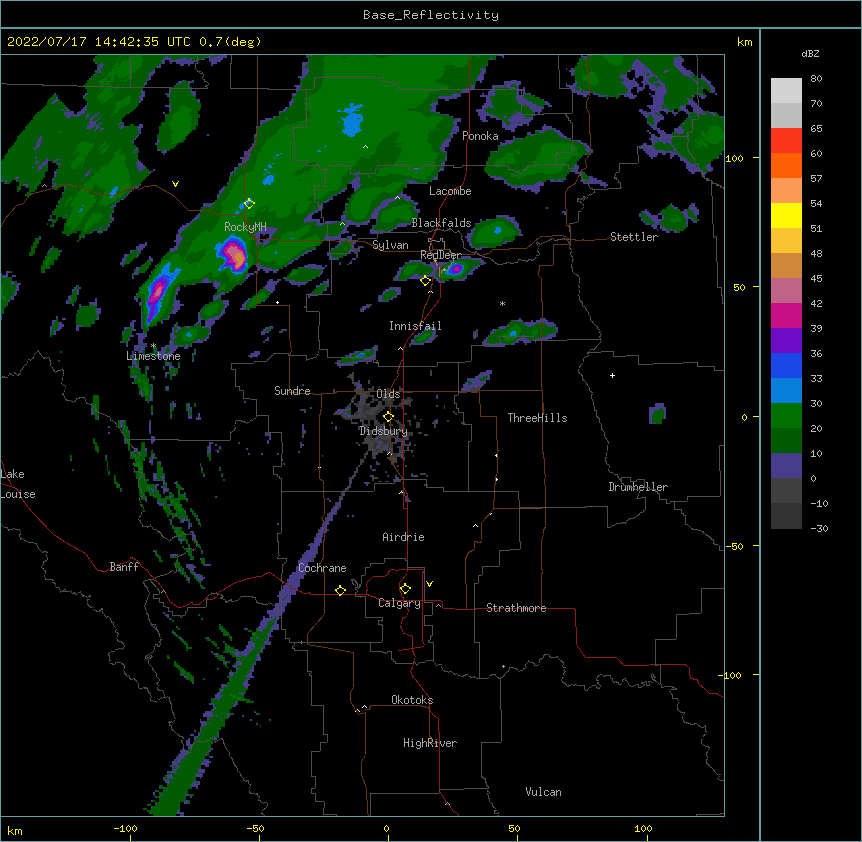This screenshot has width=862, height=842.
Task: Click the Limestone label
Action: point(153,356)
